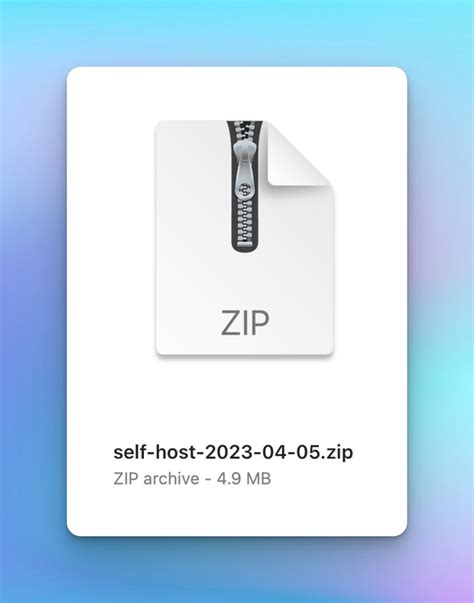Viewport: 474px width, 603px height.
Task: Click the "4.9 MB" file size text
Action: coord(244,479)
